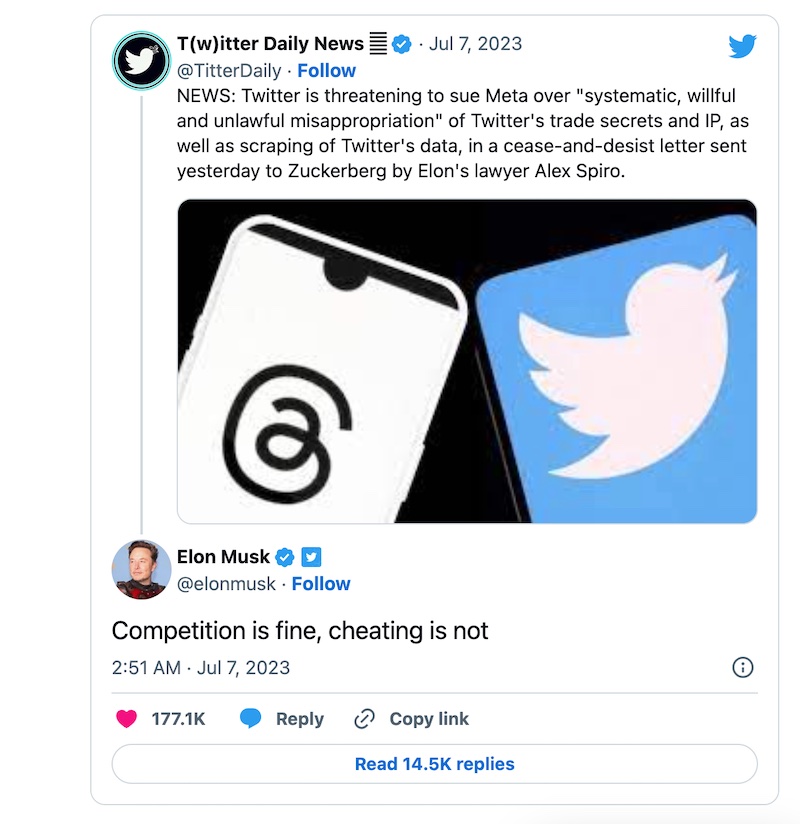
Task: Click the Copy link chain icon
Action: 364,719
